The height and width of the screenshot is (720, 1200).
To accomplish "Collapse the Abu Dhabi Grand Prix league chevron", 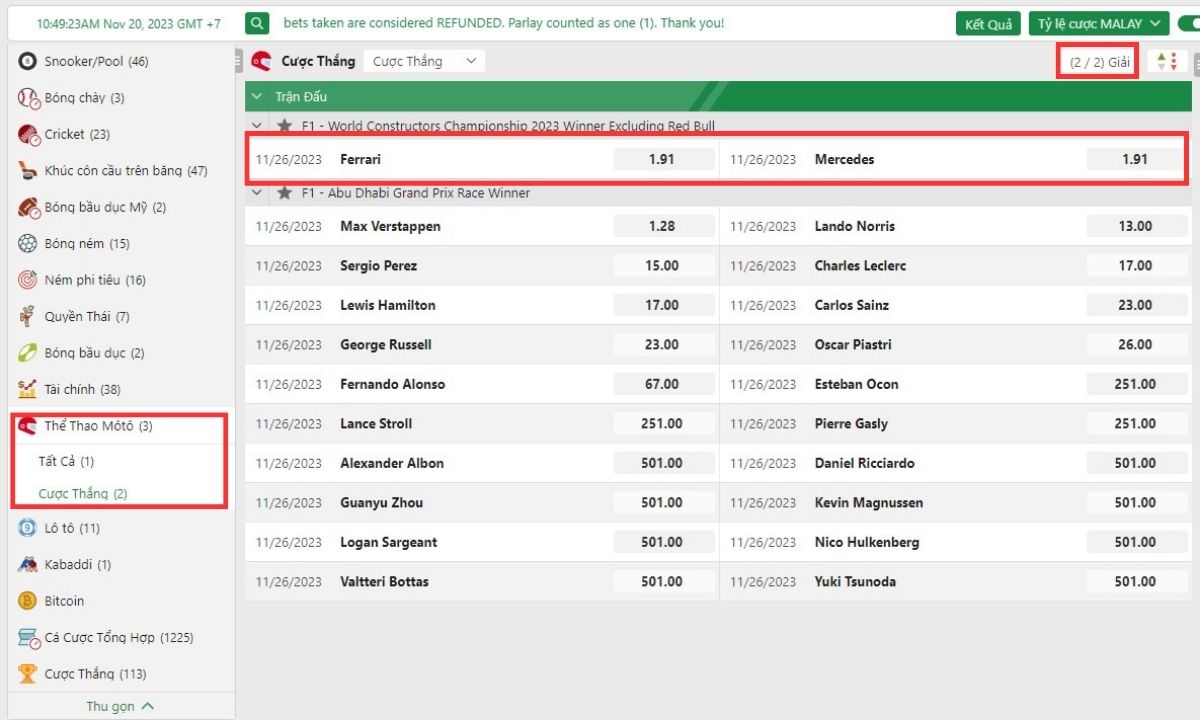I will click(x=258, y=193).
